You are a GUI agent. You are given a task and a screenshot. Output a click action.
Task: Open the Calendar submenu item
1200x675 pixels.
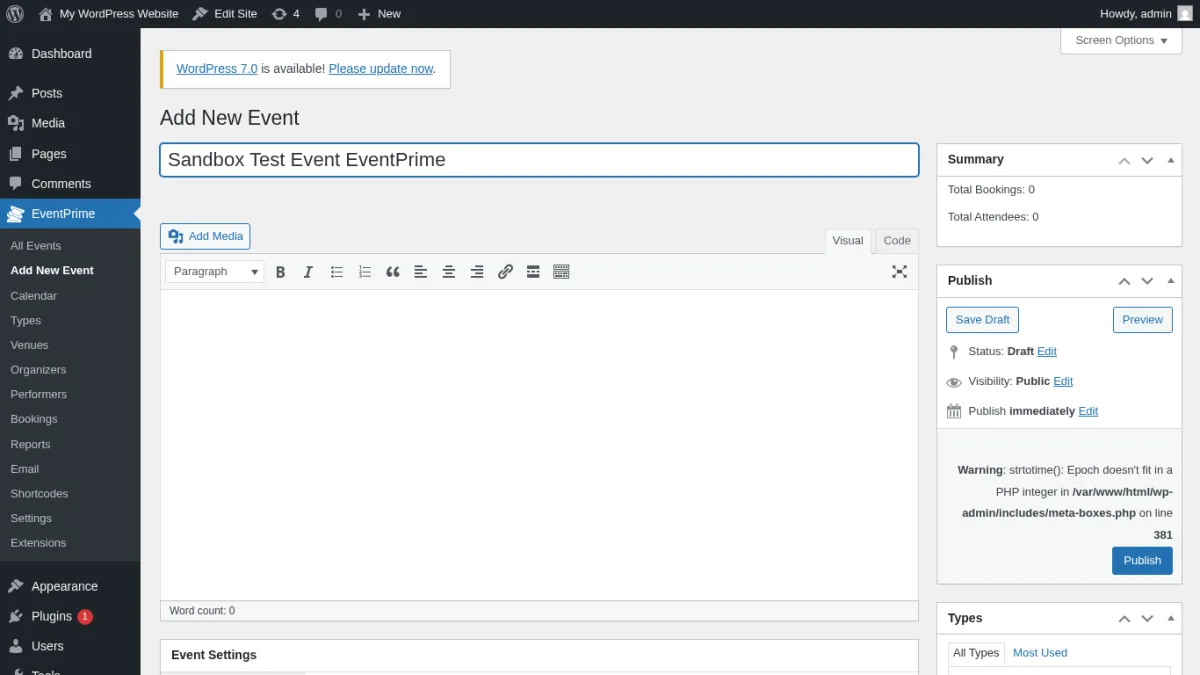(x=34, y=296)
